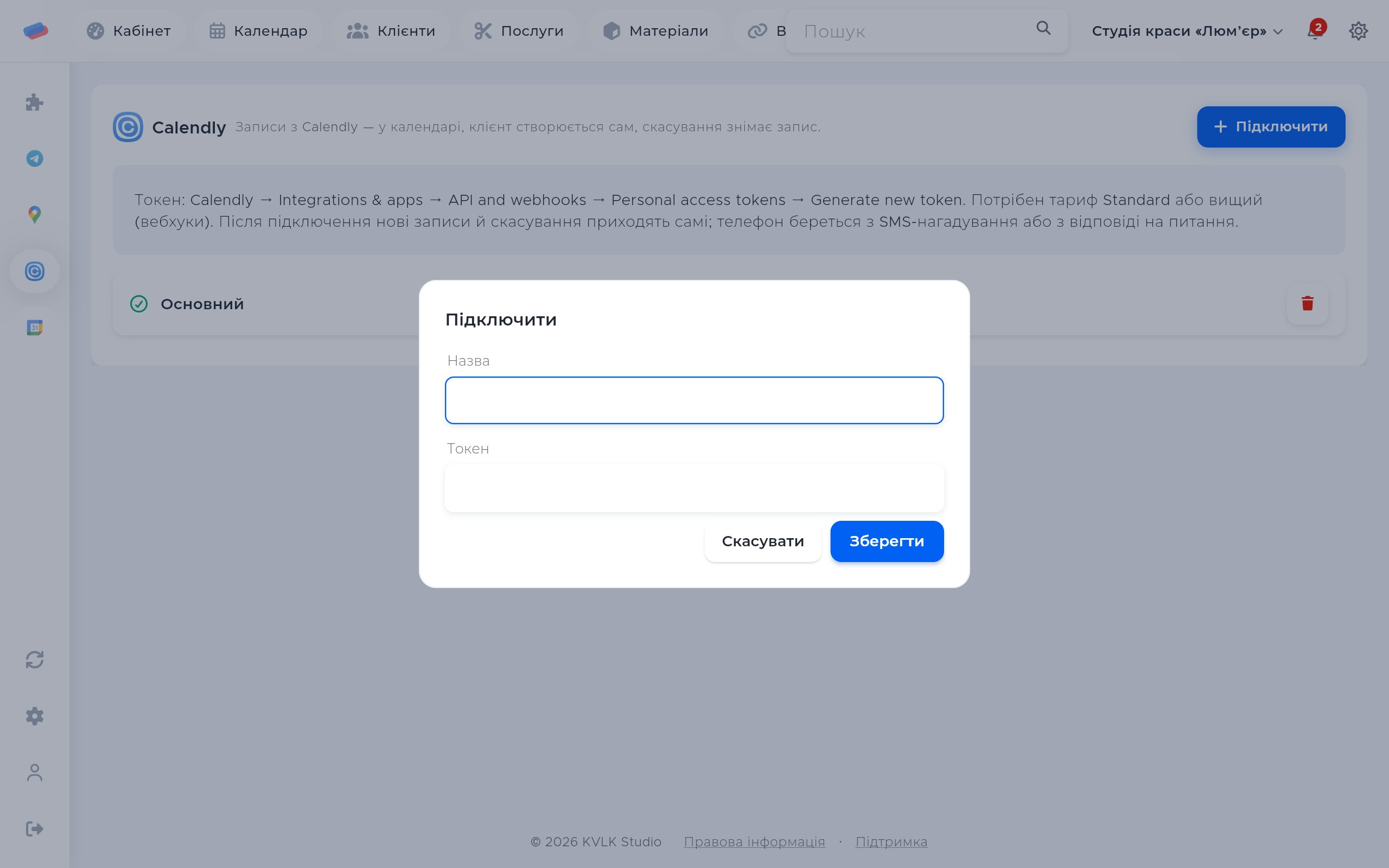This screenshot has width=1389, height=868.
Task: Open the Google Calendar integration icon
Action: coord(34,327)
